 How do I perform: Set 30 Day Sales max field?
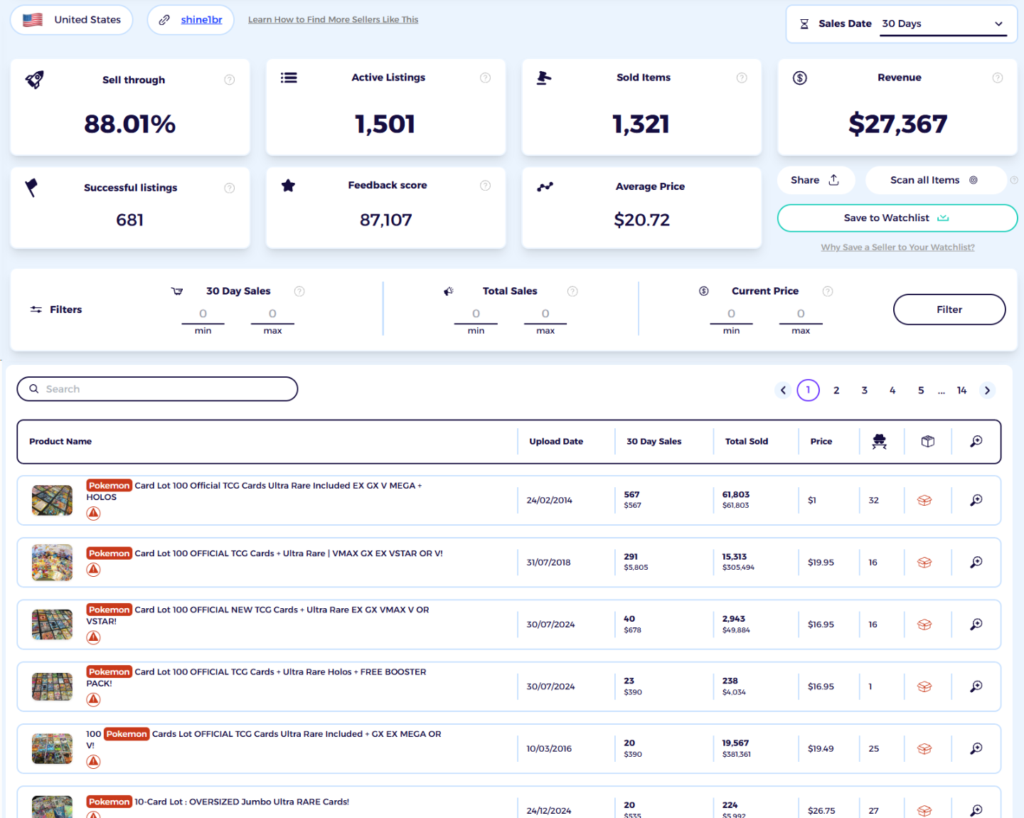click(272, 314)
